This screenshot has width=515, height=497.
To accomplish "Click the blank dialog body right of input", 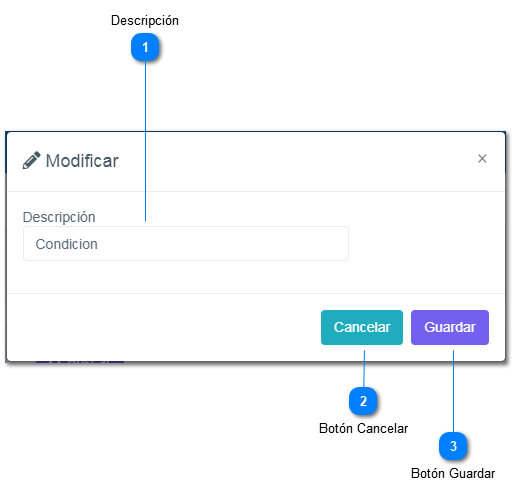I will click(427, 243).
